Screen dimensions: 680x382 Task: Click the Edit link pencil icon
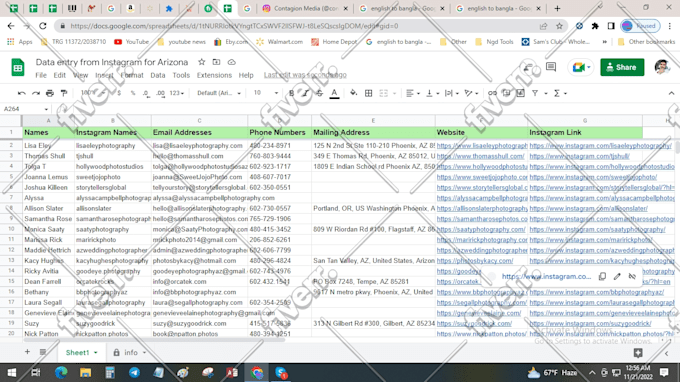click(617, 276)
